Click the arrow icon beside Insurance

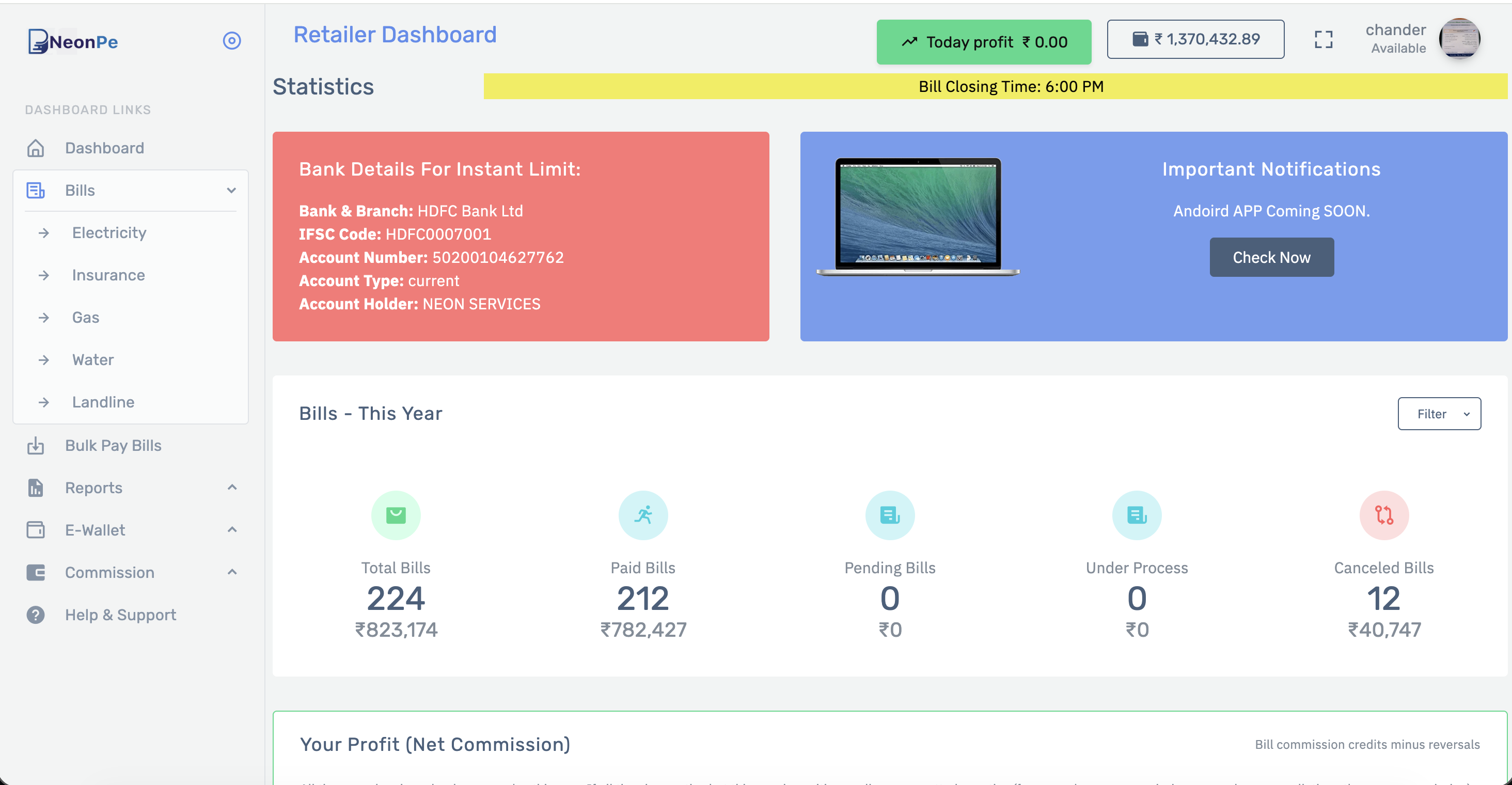(x=44, y=275)
